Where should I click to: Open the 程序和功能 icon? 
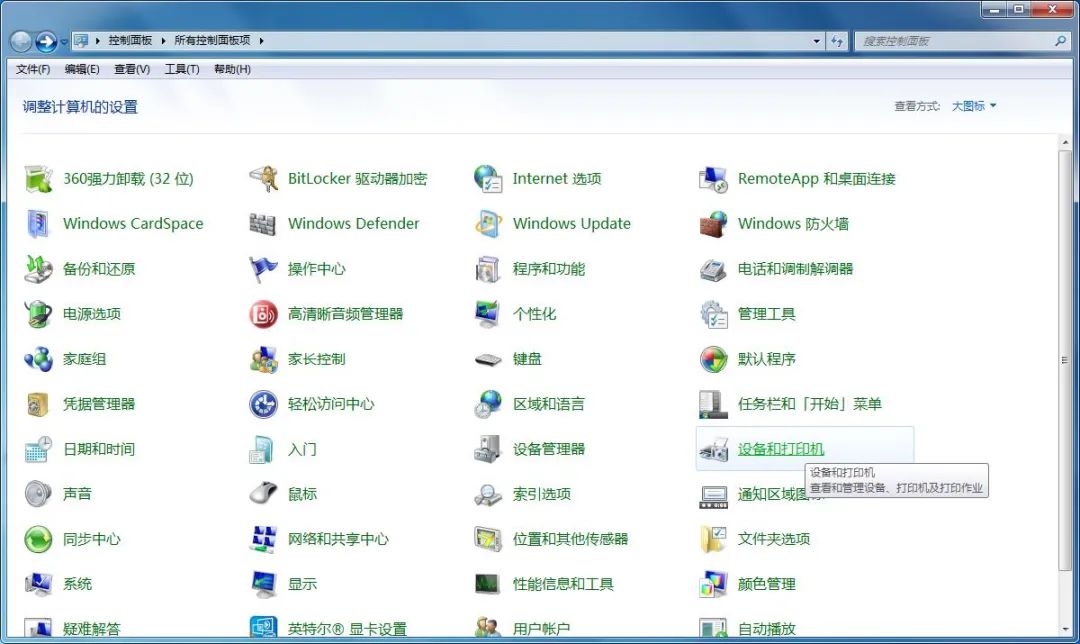click(x=488, y=269)
